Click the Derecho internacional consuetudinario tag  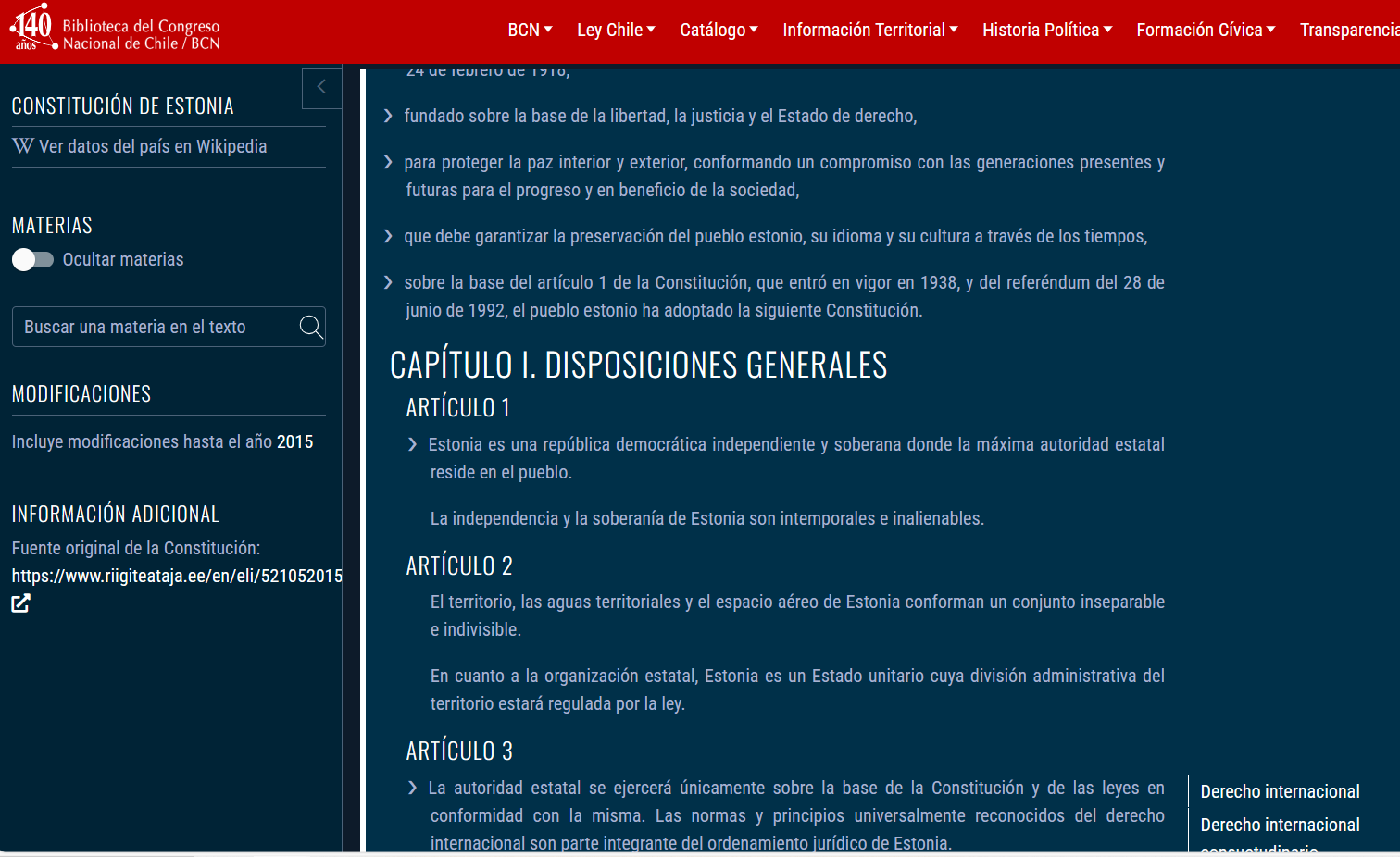click(1280, 836)
